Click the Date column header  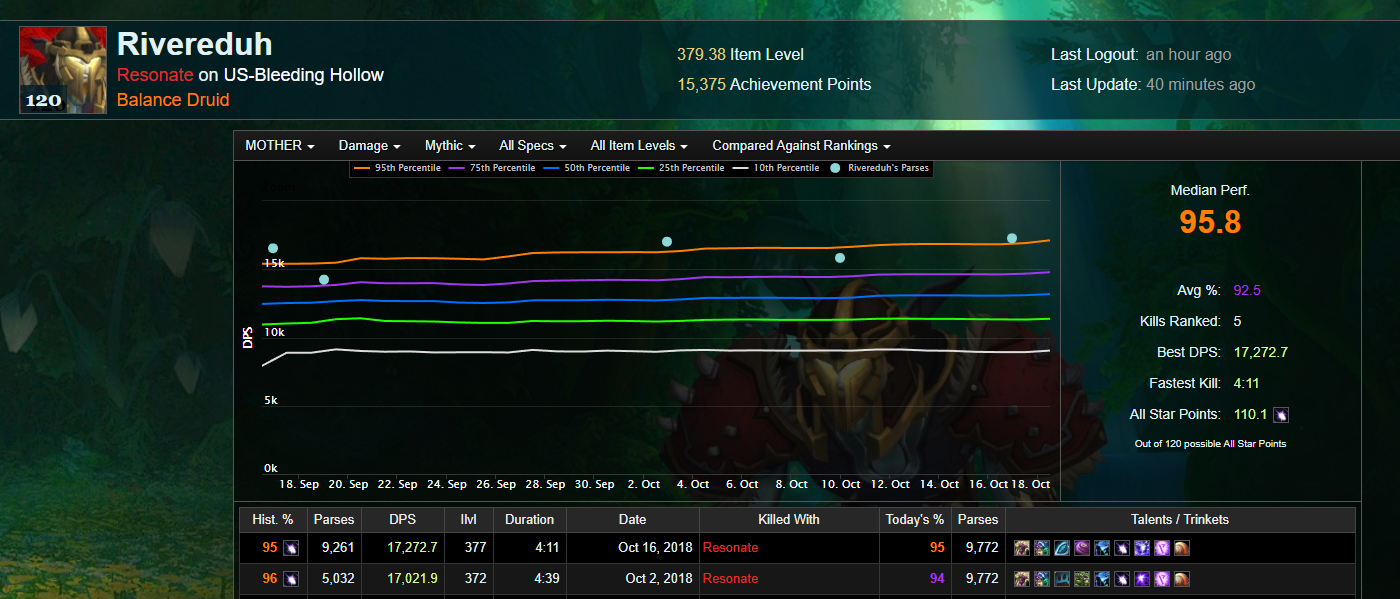pyautogui.click(x=633, y=520)
